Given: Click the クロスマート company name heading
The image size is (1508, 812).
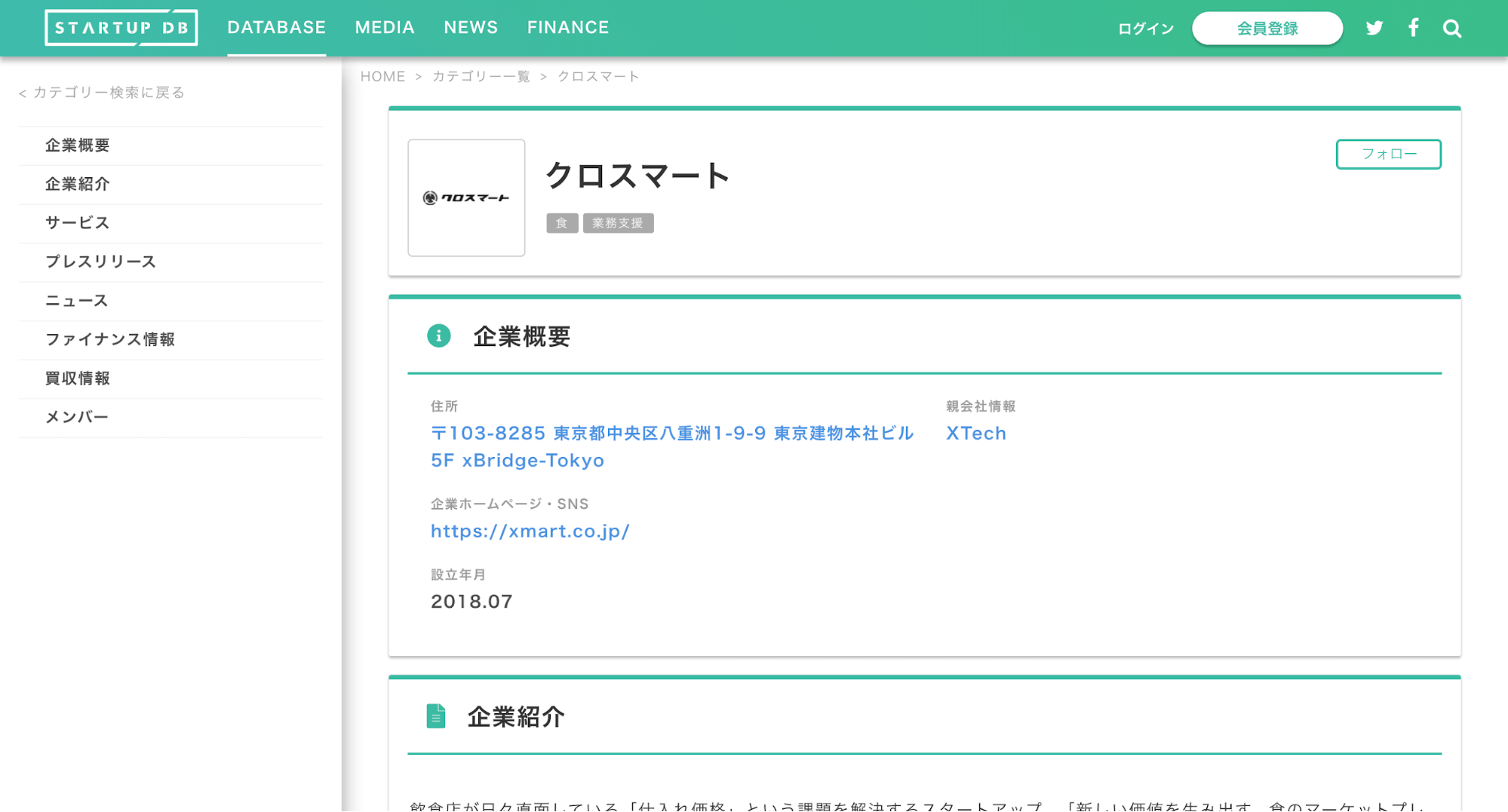Looking at the screenshot, I should click(637, 176).
